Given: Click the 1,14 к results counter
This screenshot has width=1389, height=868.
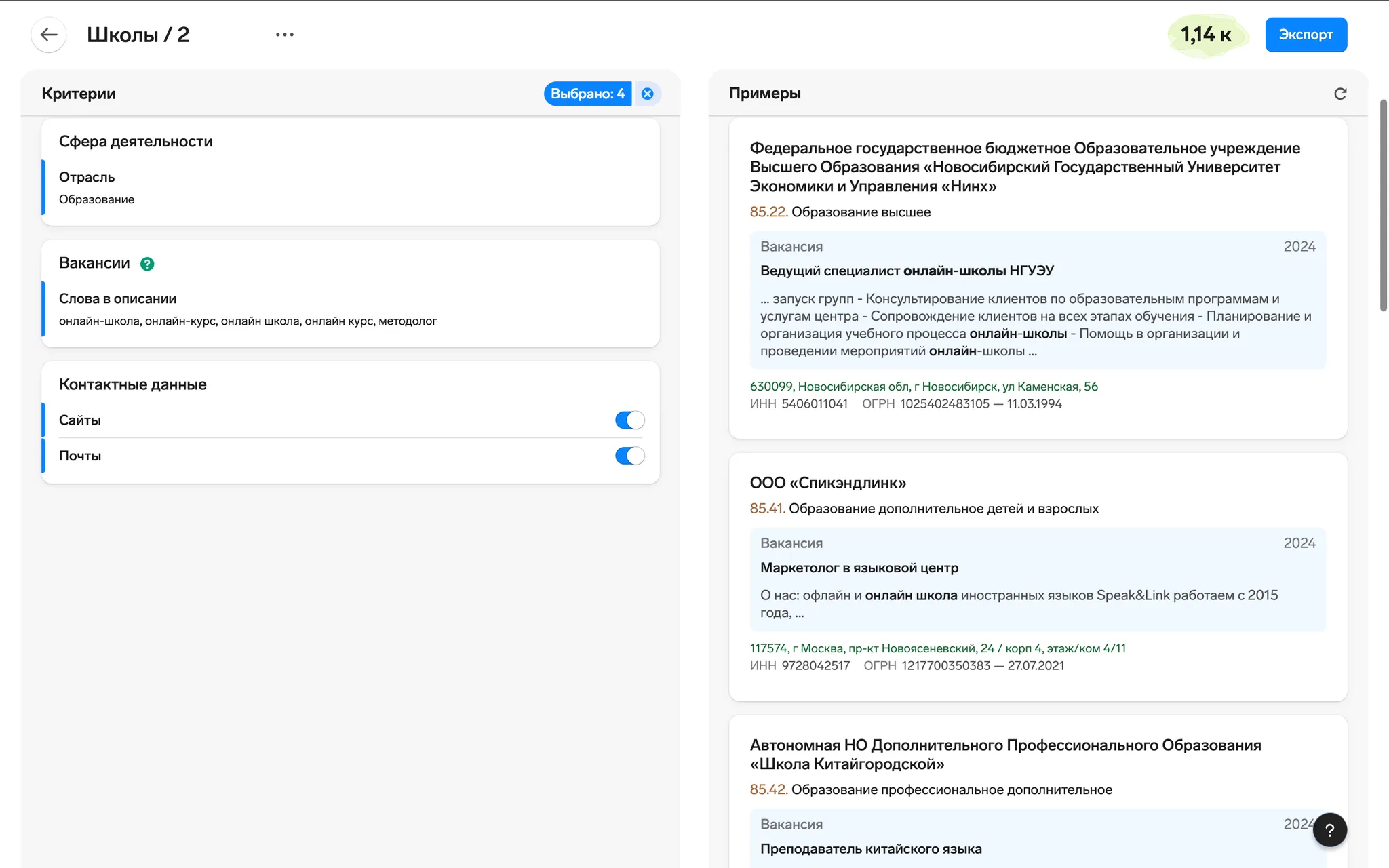Looking at the screenshot, I should click(x=1207, y=35).
